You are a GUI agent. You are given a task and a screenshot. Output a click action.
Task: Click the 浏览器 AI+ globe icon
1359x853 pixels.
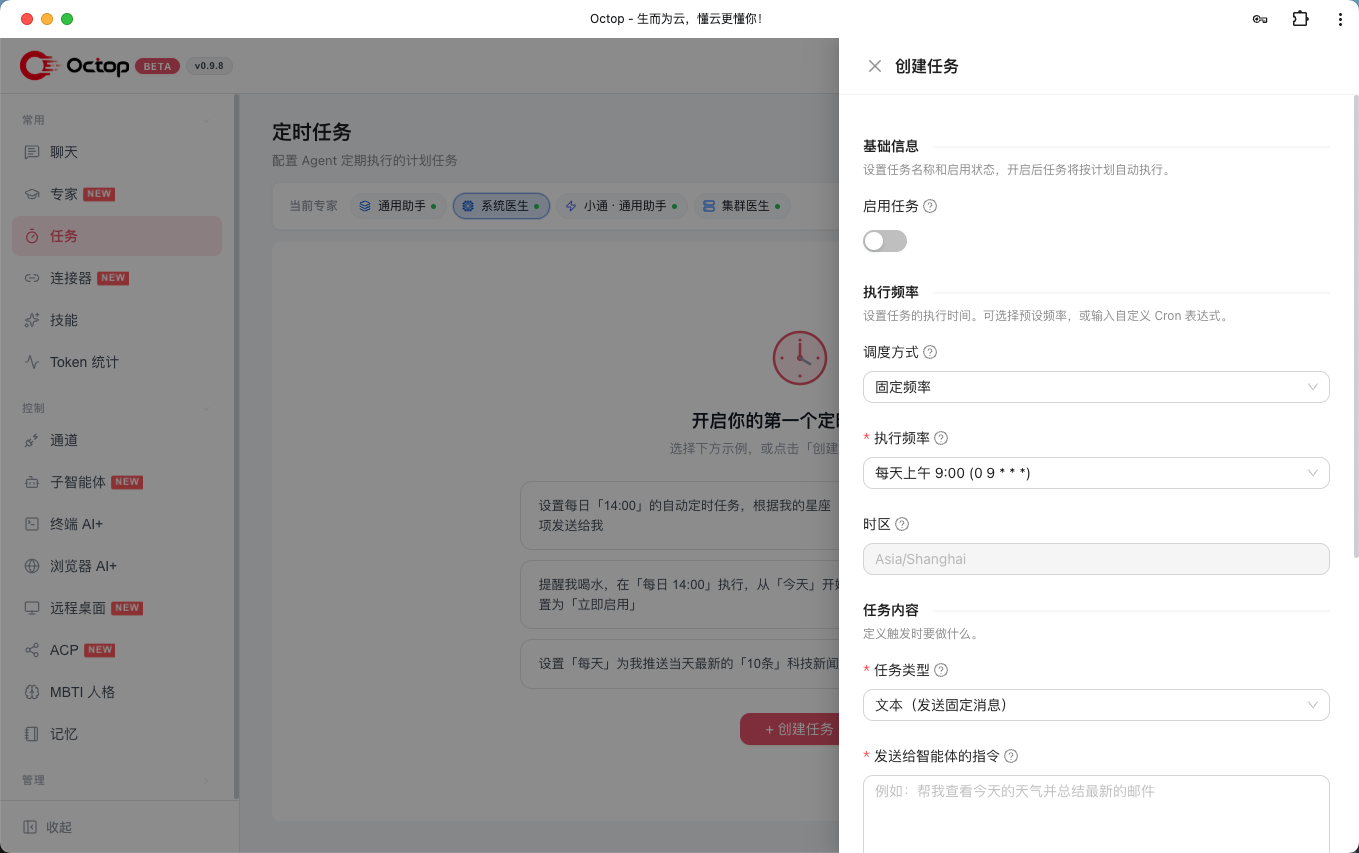(x=32, y=566)
